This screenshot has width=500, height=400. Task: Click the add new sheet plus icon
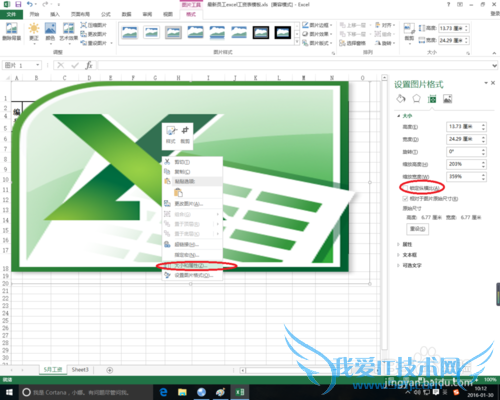109,370
